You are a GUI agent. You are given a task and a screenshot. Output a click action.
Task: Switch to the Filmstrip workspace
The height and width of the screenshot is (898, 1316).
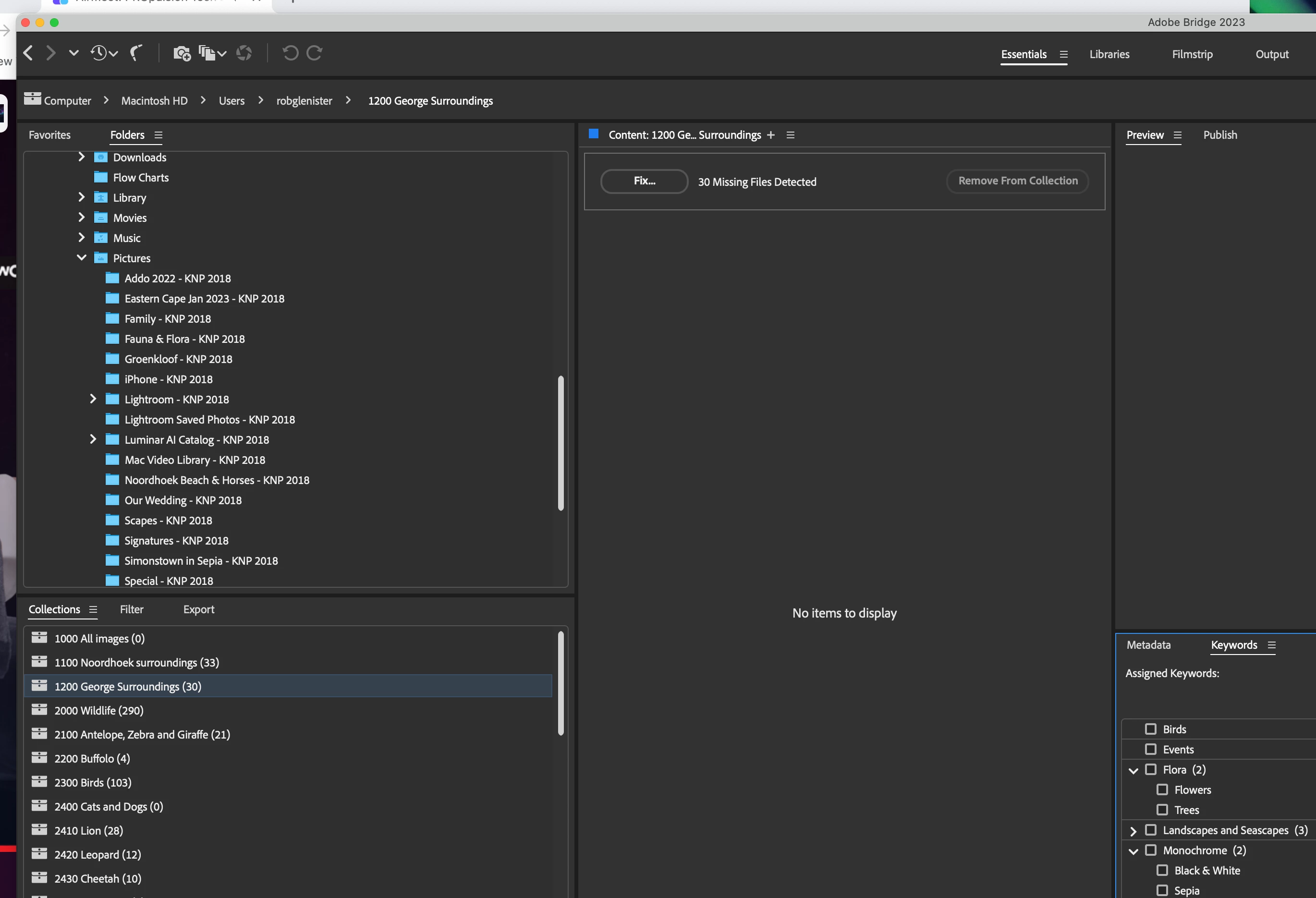click(x=1192, y=54)
